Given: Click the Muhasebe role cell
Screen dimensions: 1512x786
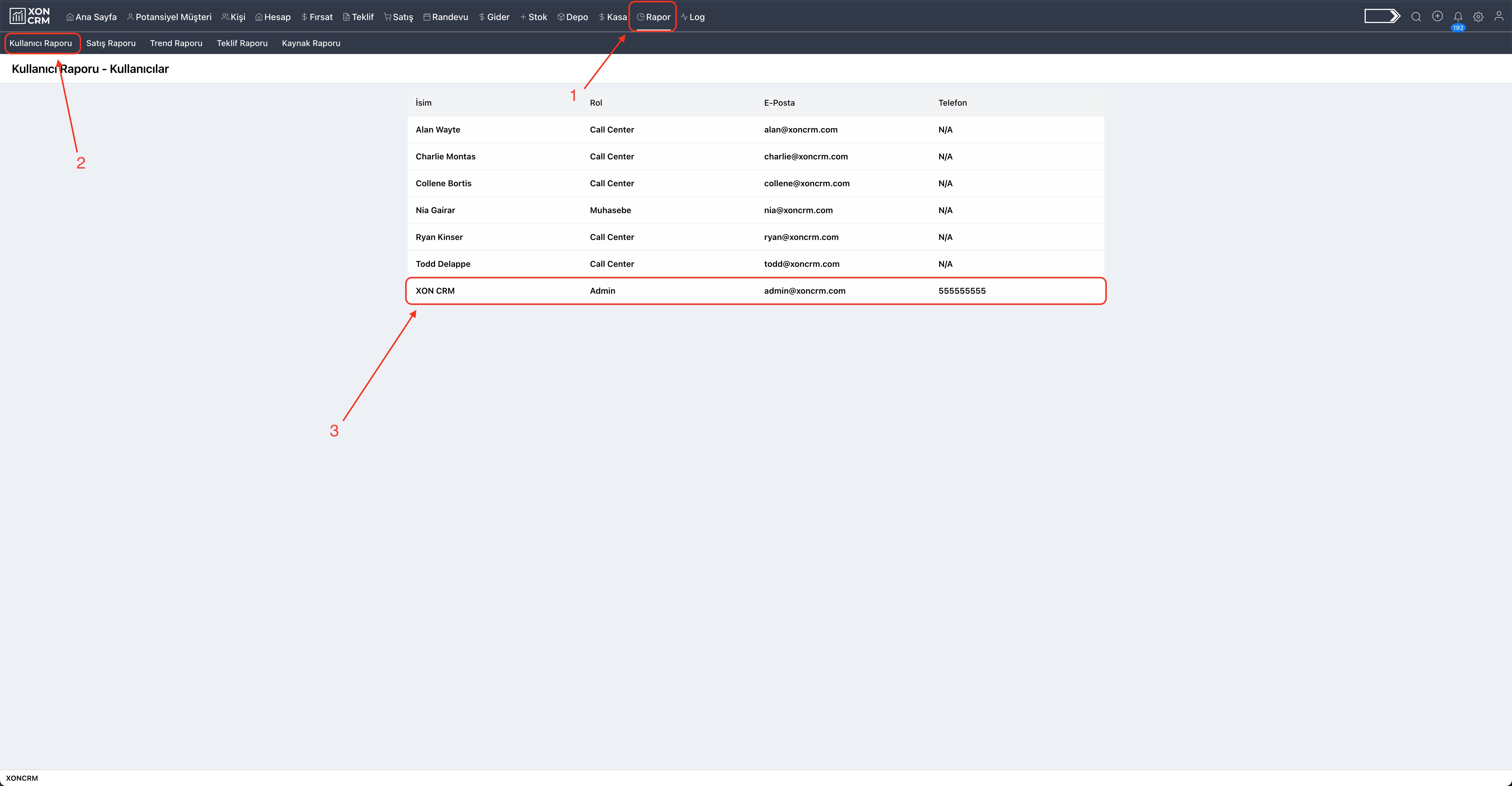Looking at the screenshot, I should click(x=610, y=210).
